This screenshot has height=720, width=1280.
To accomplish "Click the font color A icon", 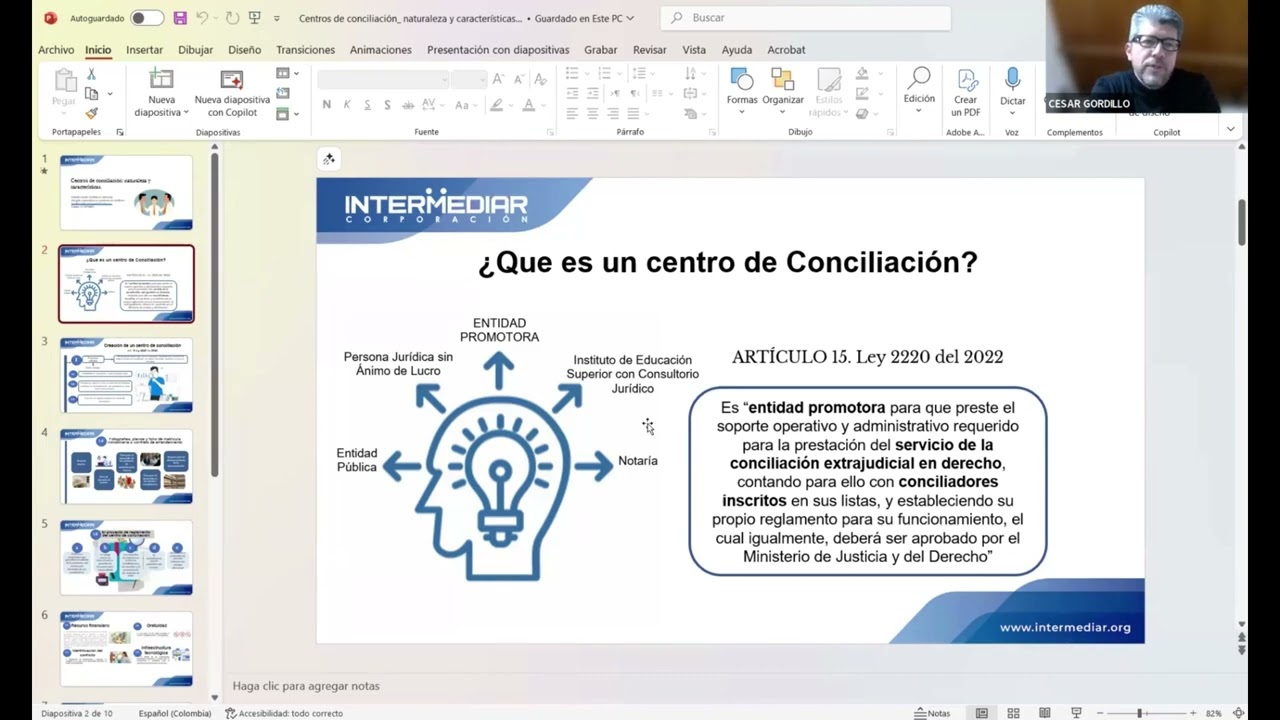I will click(x=529, y=105).
